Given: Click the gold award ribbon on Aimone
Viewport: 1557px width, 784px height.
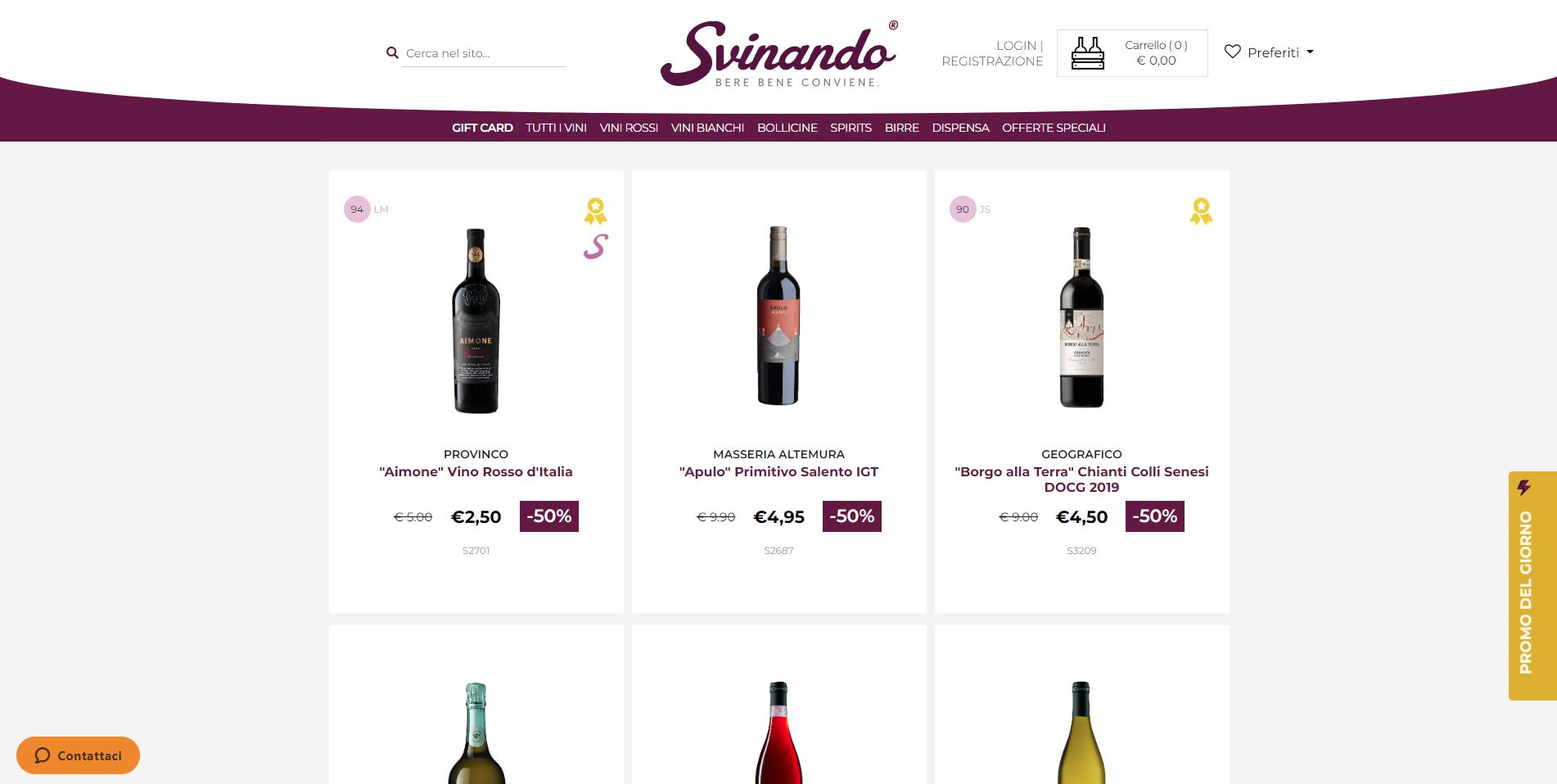Looking at the screenshot, I should point(595,211).
